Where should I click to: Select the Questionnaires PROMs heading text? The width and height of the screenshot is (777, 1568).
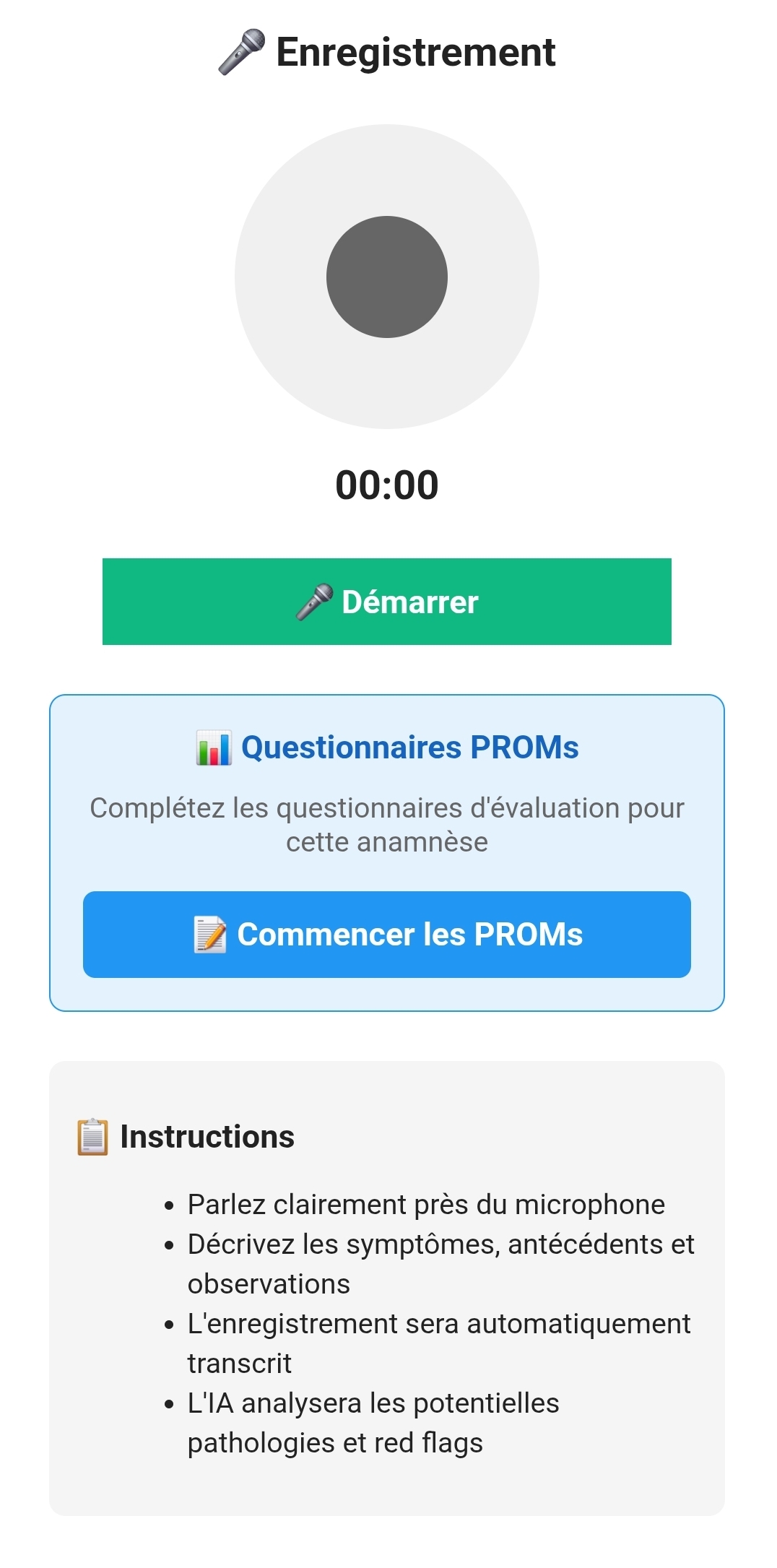point(410,748)
